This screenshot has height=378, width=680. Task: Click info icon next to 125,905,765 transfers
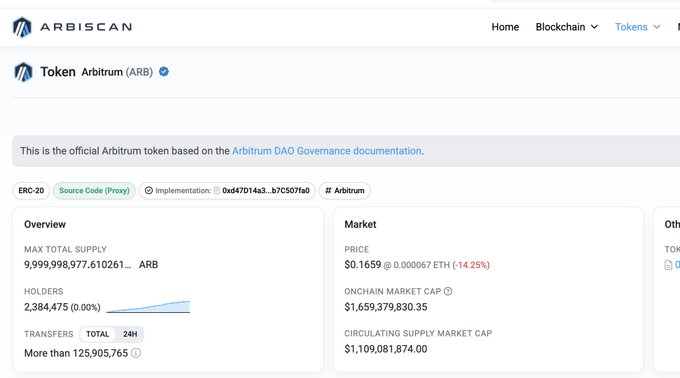pyautogui.click(x=136, y=353)
